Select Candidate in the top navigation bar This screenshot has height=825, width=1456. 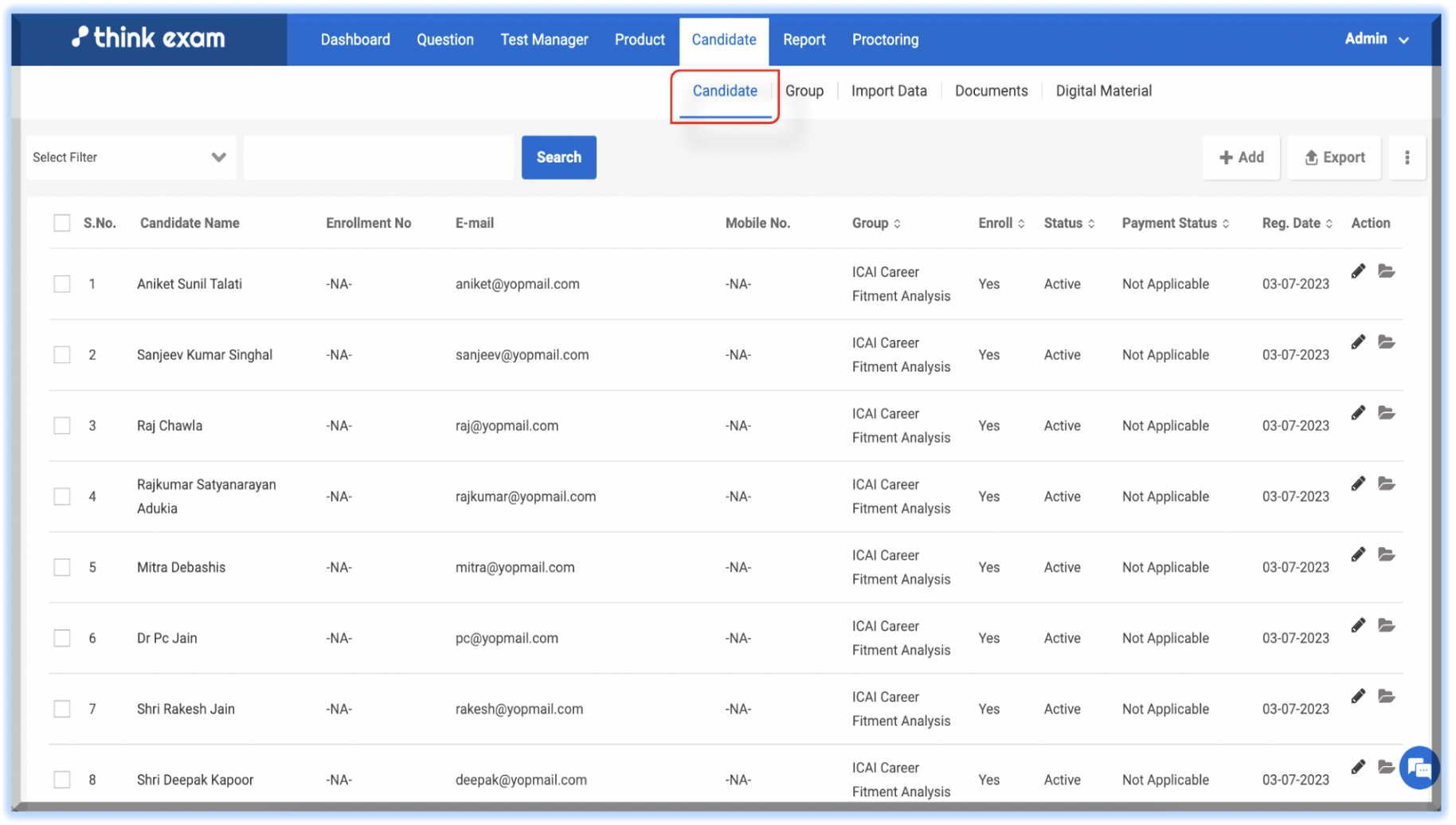724,40
